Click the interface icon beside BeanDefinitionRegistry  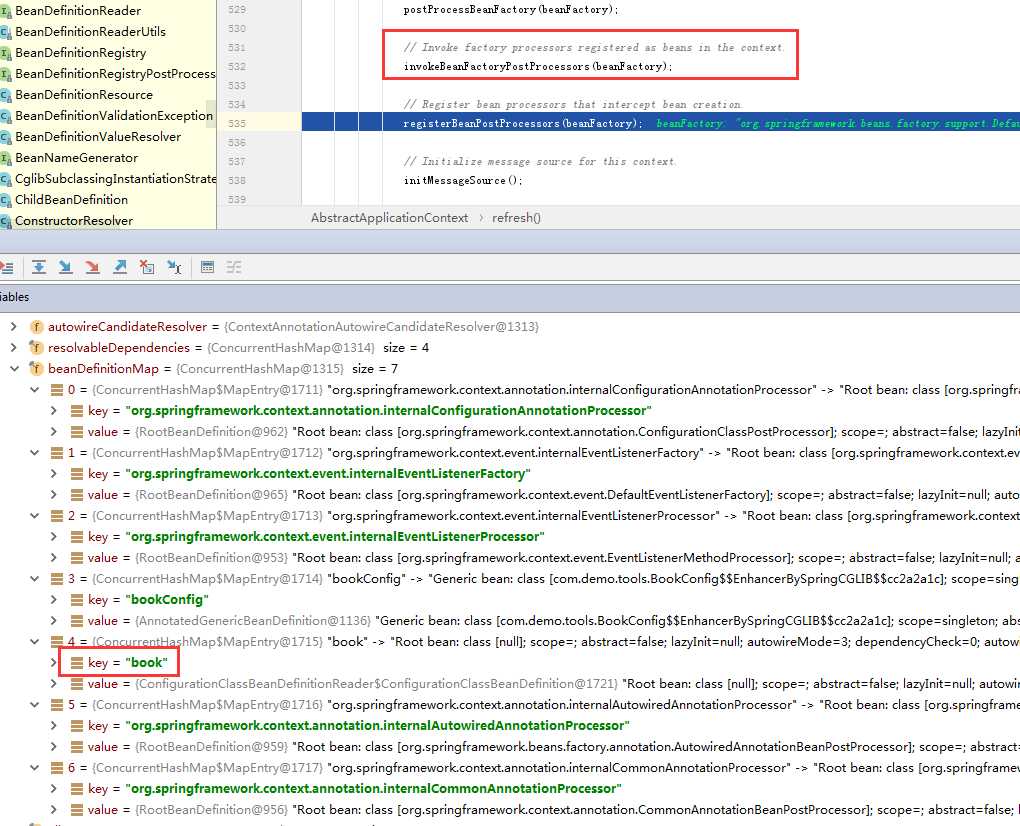[x=6, y=53]
